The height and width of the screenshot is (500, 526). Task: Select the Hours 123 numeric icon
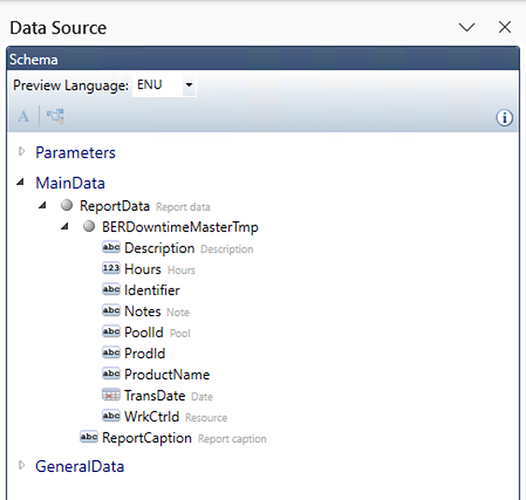click(x=111, y=268)
